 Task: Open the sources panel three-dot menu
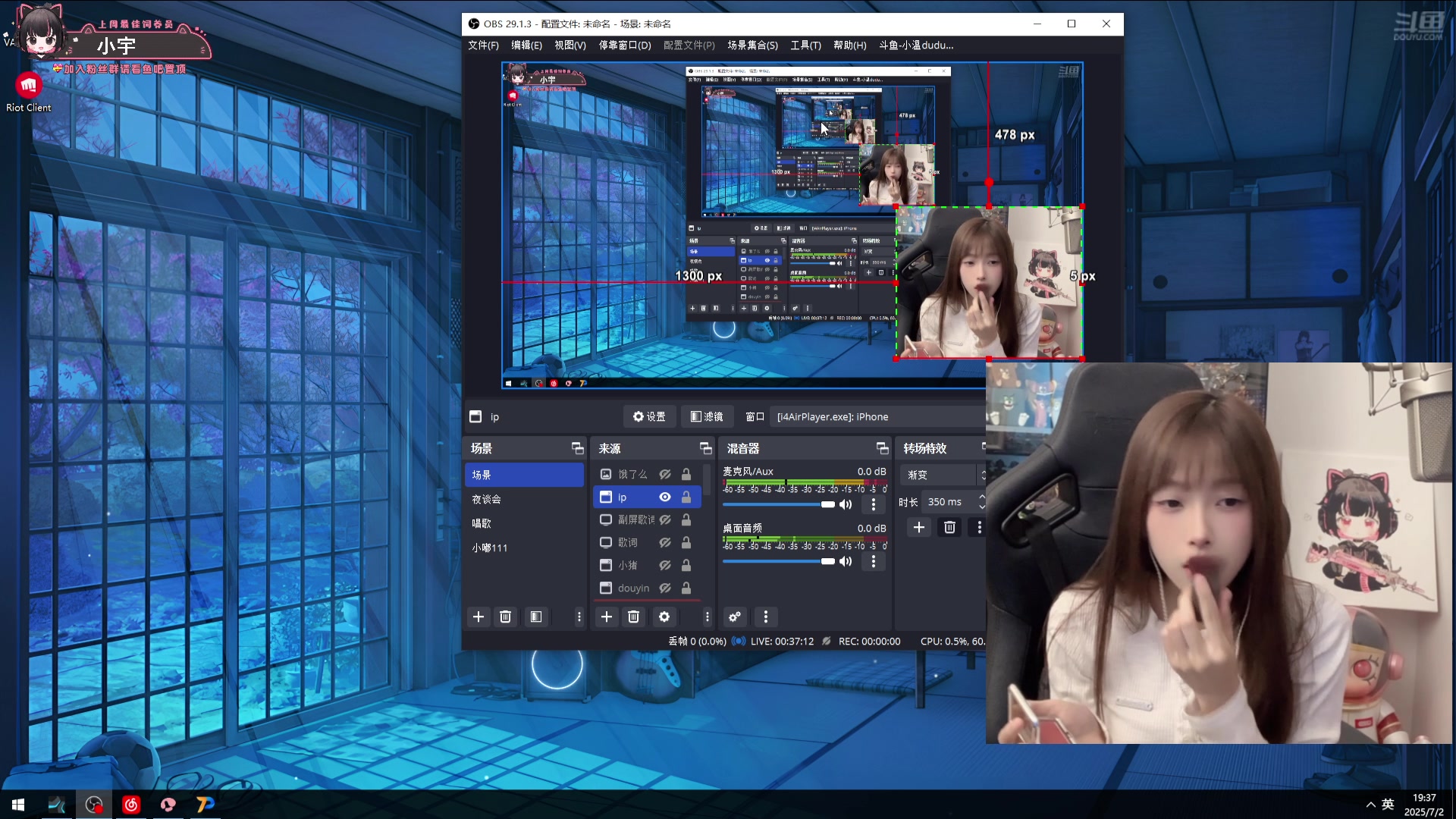(708, 617)
